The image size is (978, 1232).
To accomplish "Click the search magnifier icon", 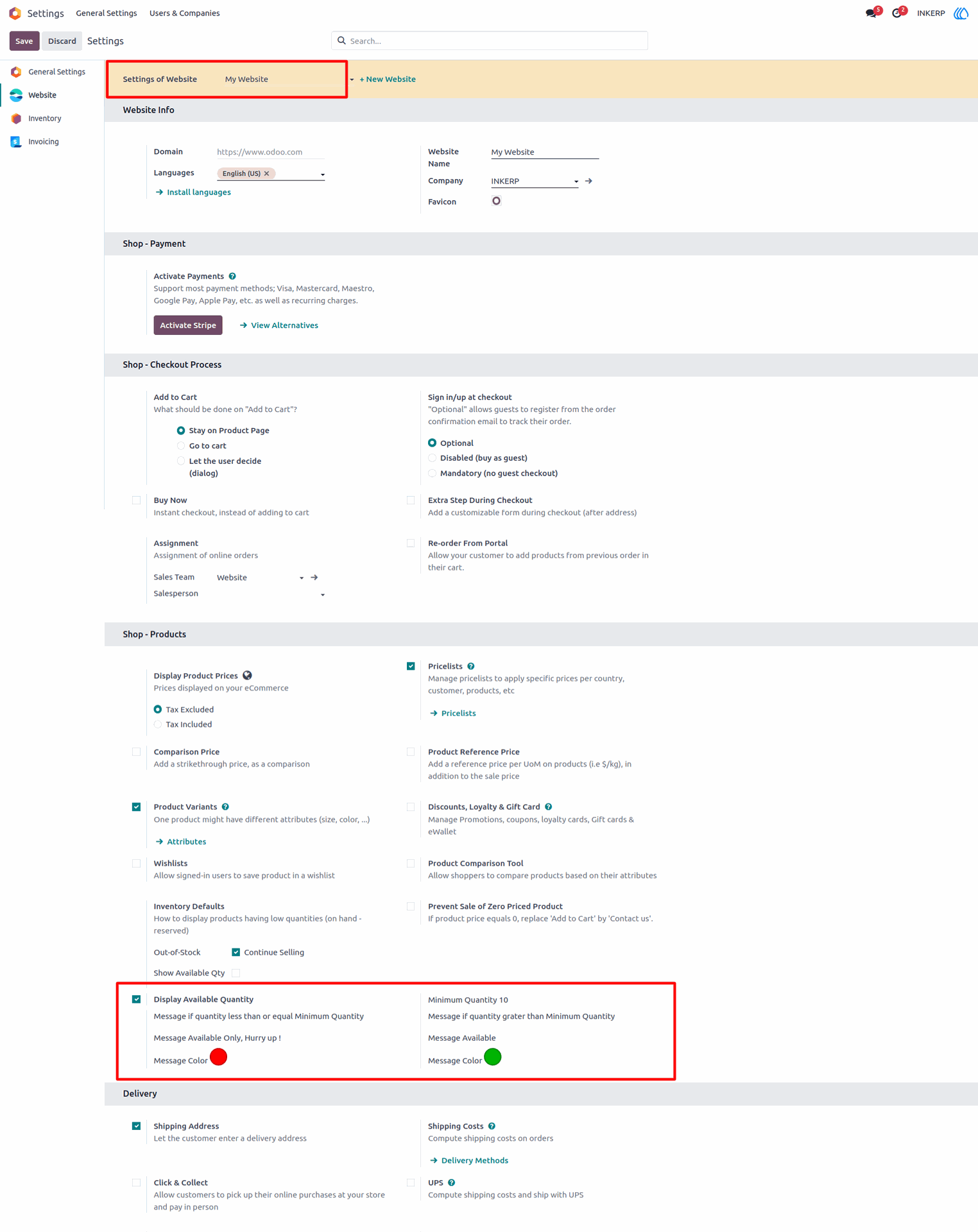I will pos(341,40).
